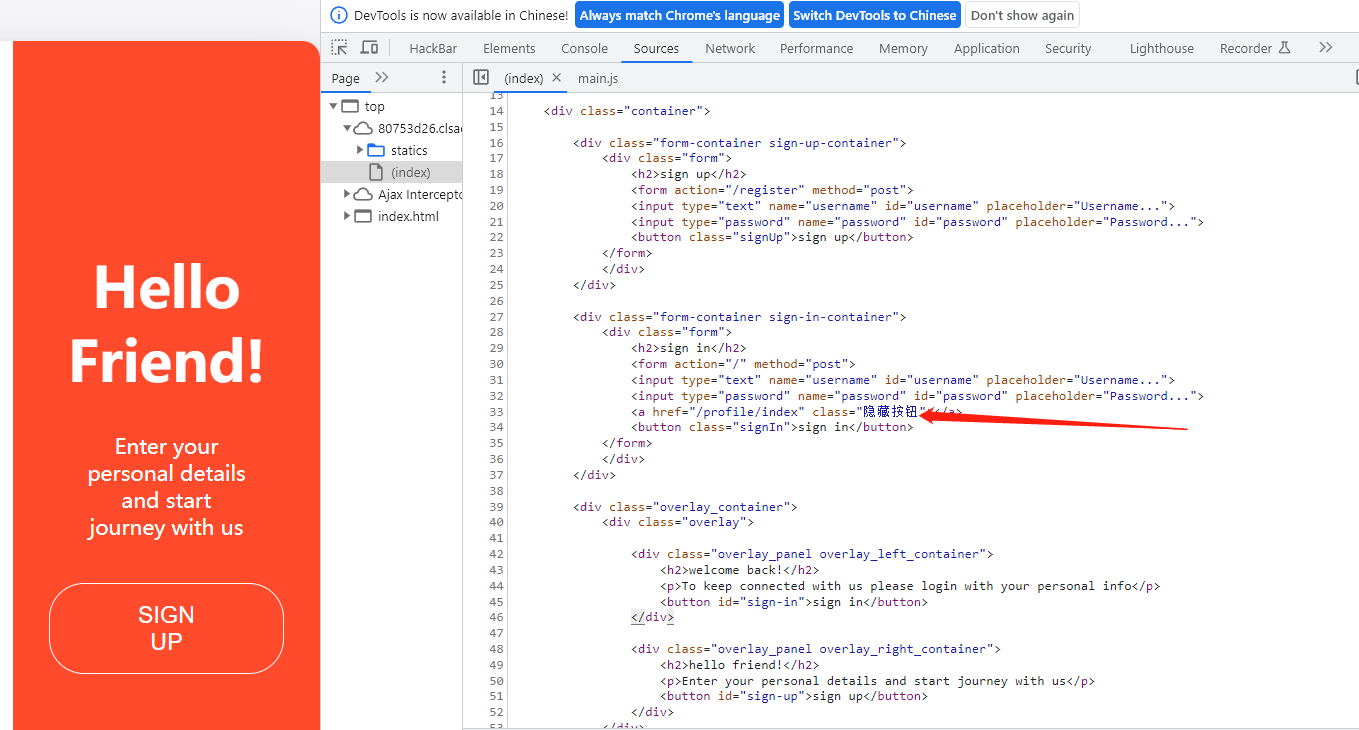Open the Console tab
Screen dimensions: 1359x730
584,48
